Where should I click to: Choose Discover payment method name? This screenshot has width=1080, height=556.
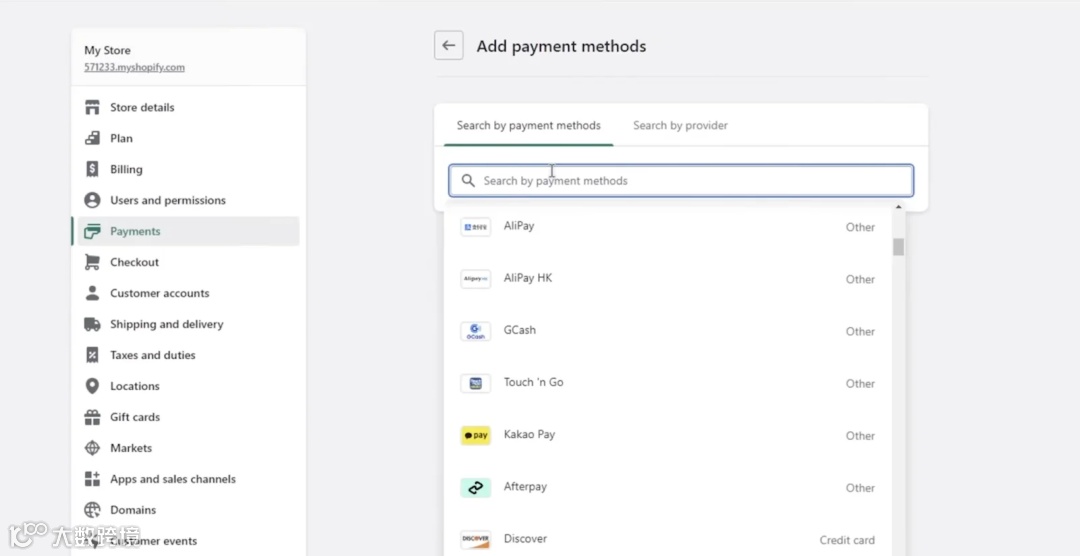coord(525,539)
